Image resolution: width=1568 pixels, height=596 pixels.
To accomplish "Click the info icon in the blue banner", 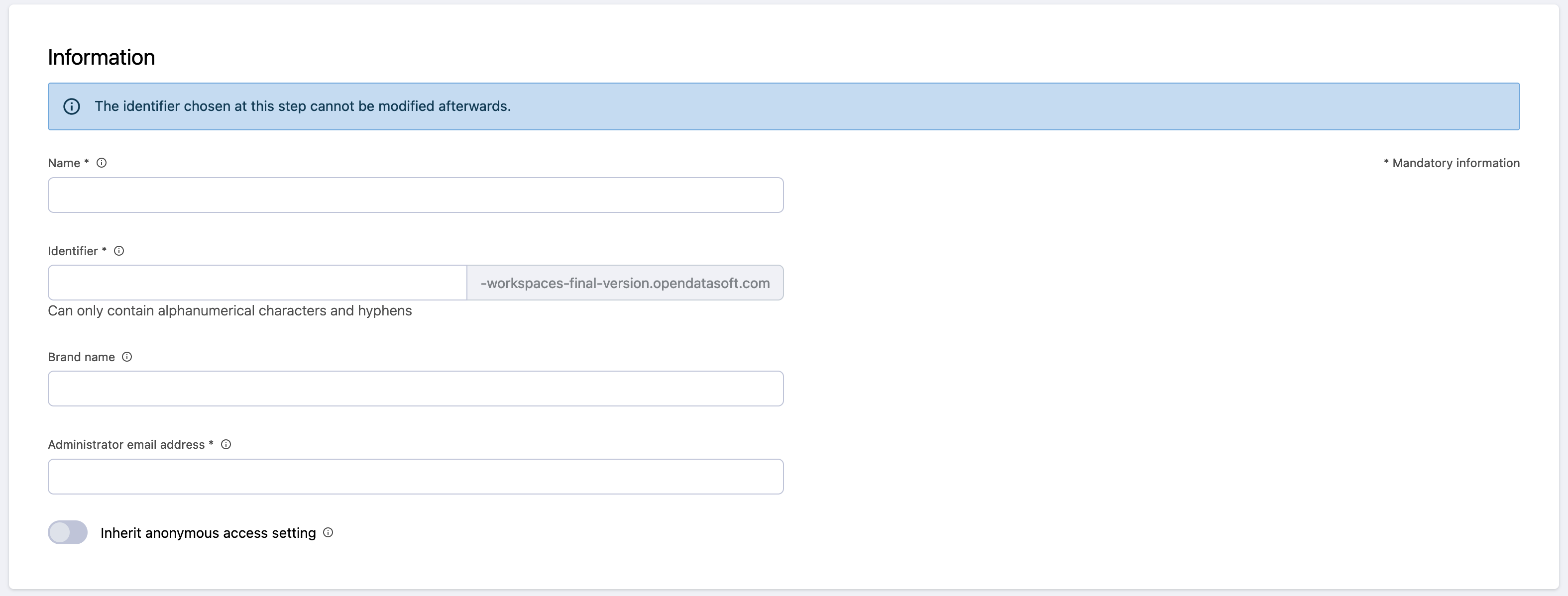I will pos(72,106).
